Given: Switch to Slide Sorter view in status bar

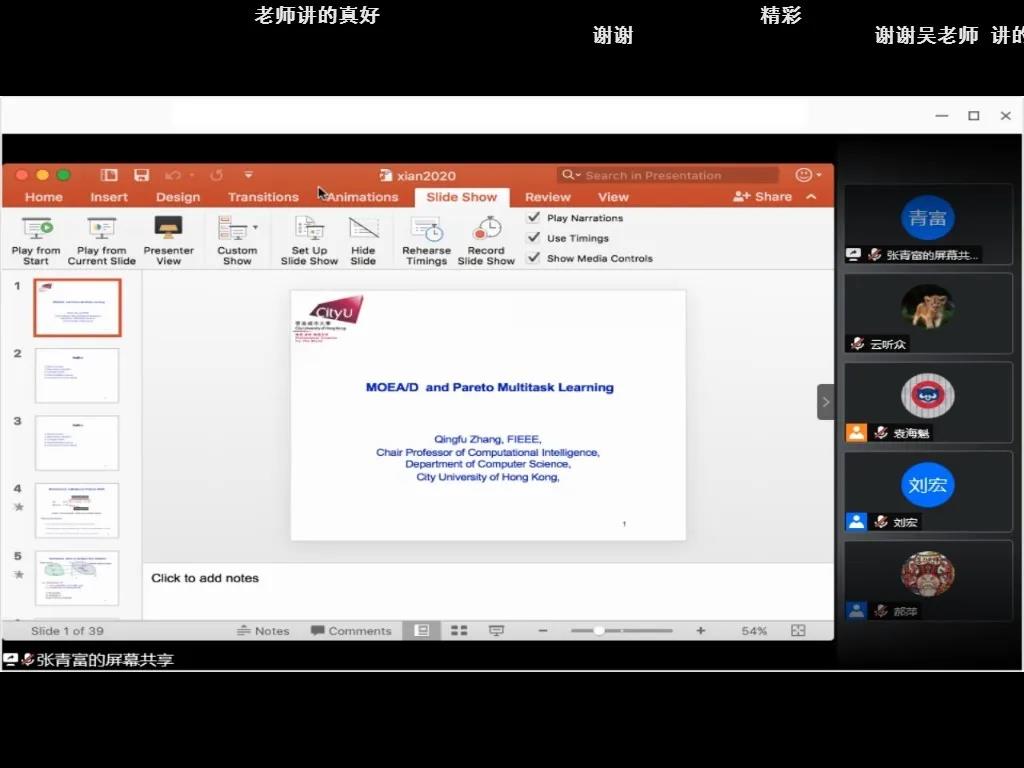Looking at the screenshot, I should pyautogui.click(x=459, y=631).
